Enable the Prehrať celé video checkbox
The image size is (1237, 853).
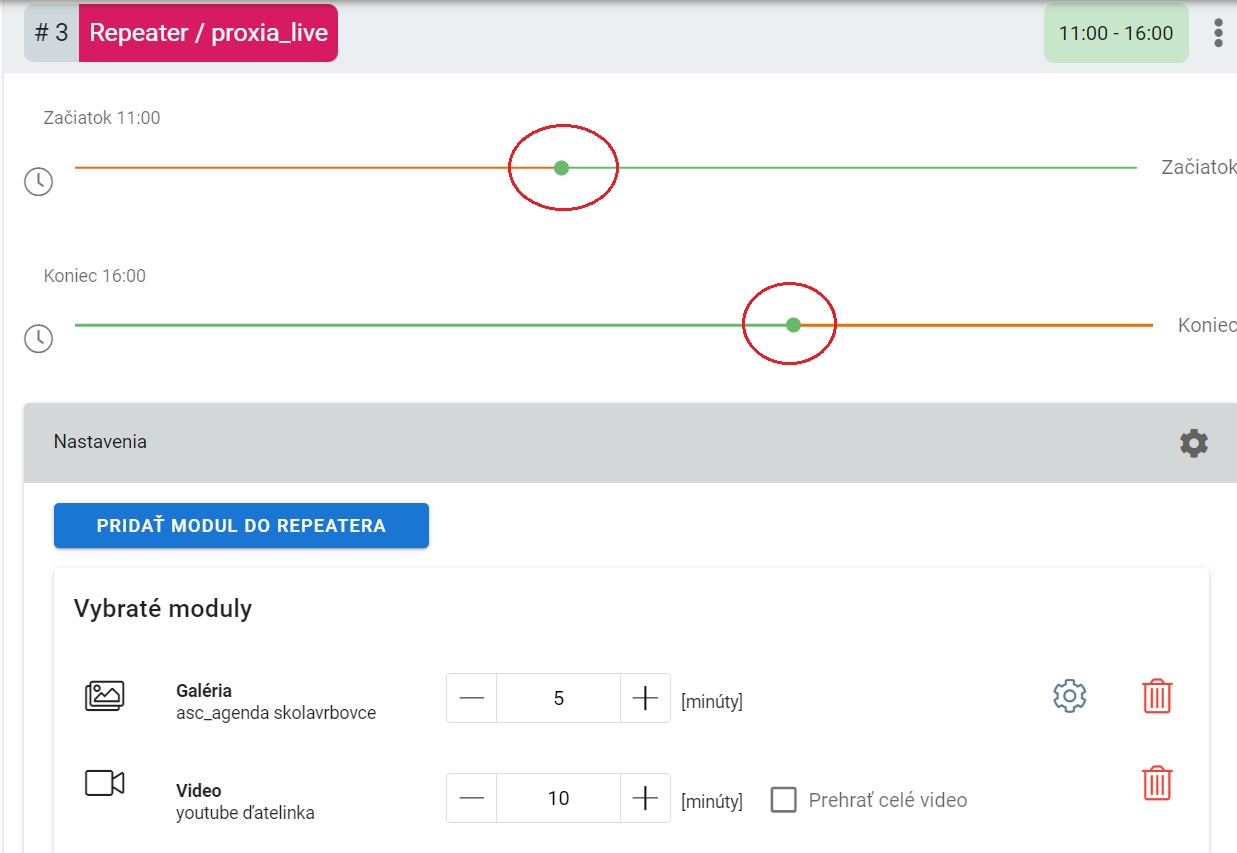pos(784,800)
